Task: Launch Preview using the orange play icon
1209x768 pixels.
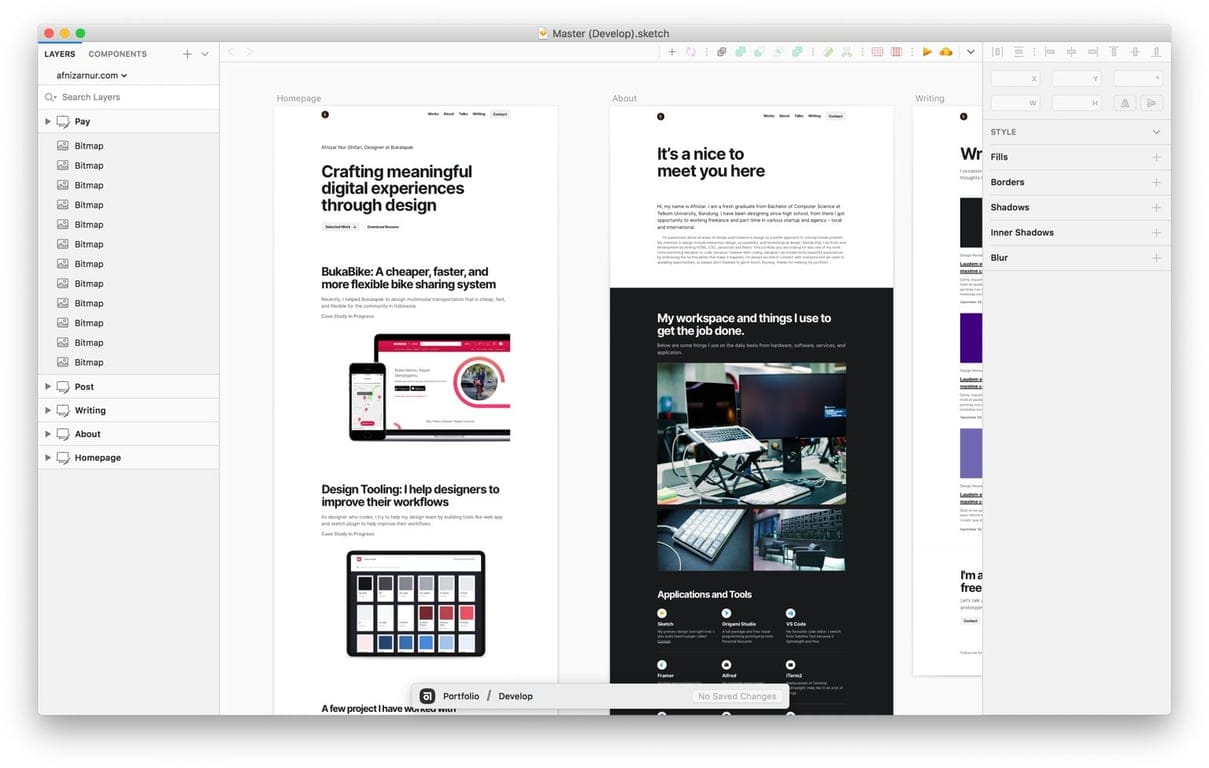Action: [925, 51]
